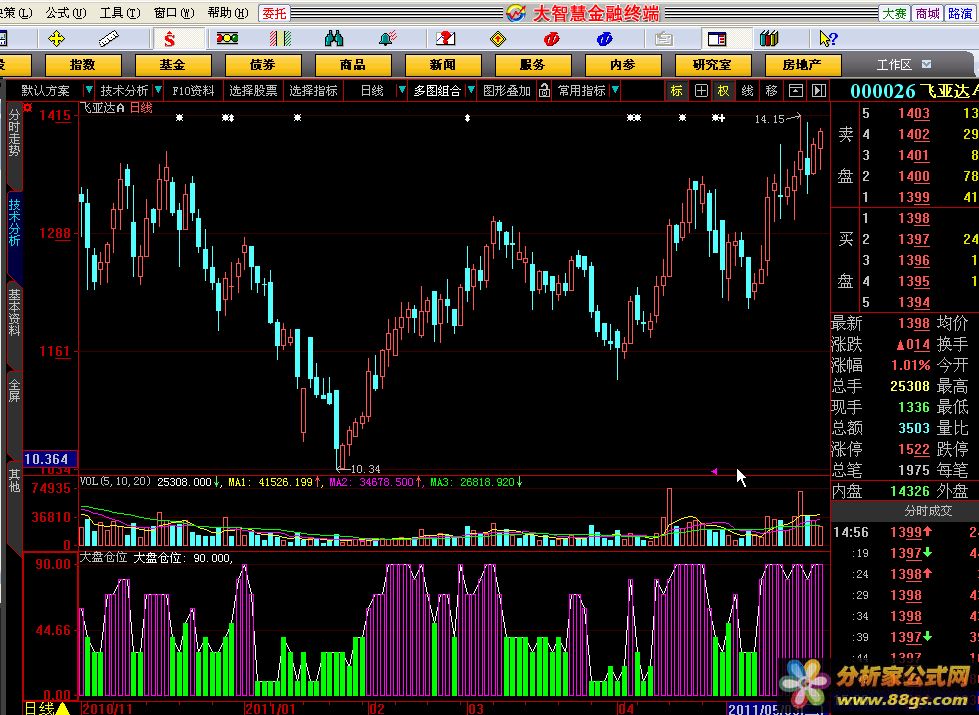Click the blue circular logo icon
Viewport: 979px width, 715px height.
click(x=604, y=39)
